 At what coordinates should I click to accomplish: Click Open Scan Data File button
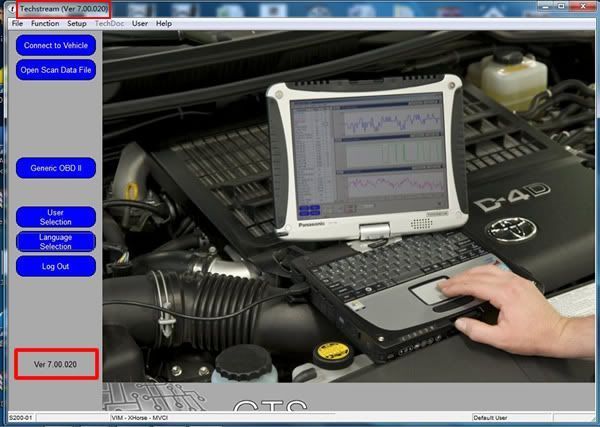click(56, 70)
